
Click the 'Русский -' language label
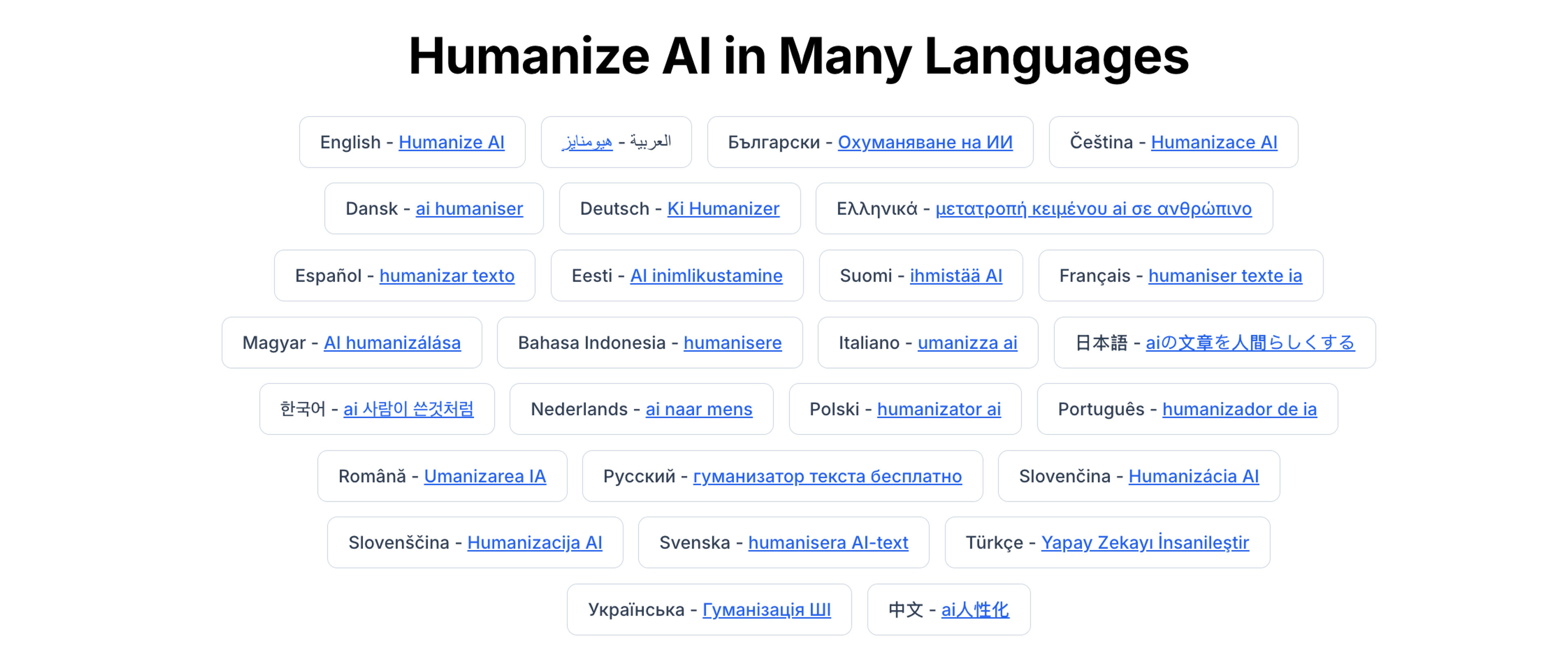pos(645,476)
